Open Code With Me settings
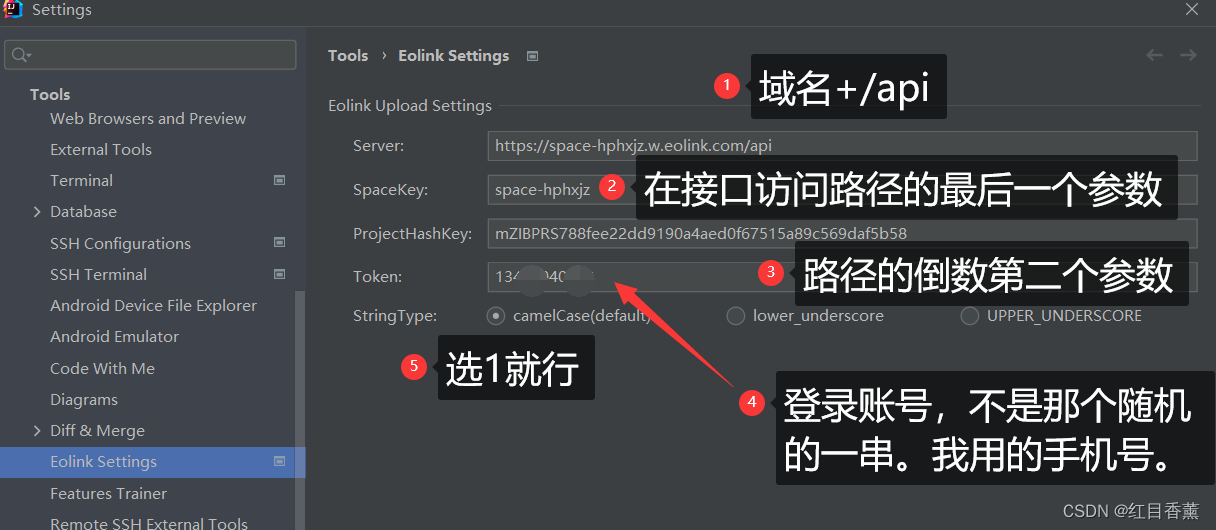 click(x=102, y=368)
